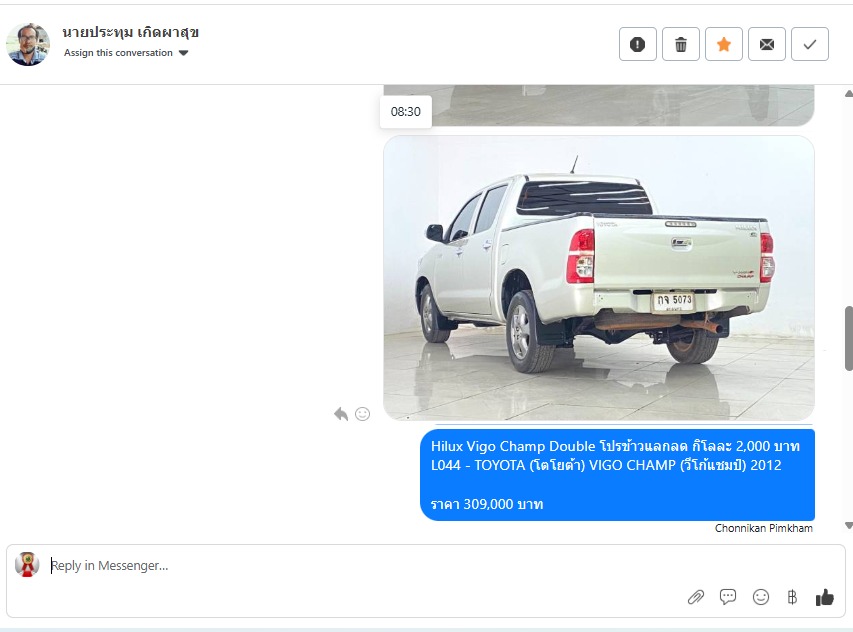Reply to the truck photo message arrow
This screenshot has width=853, height=632.
pos(341,414)
